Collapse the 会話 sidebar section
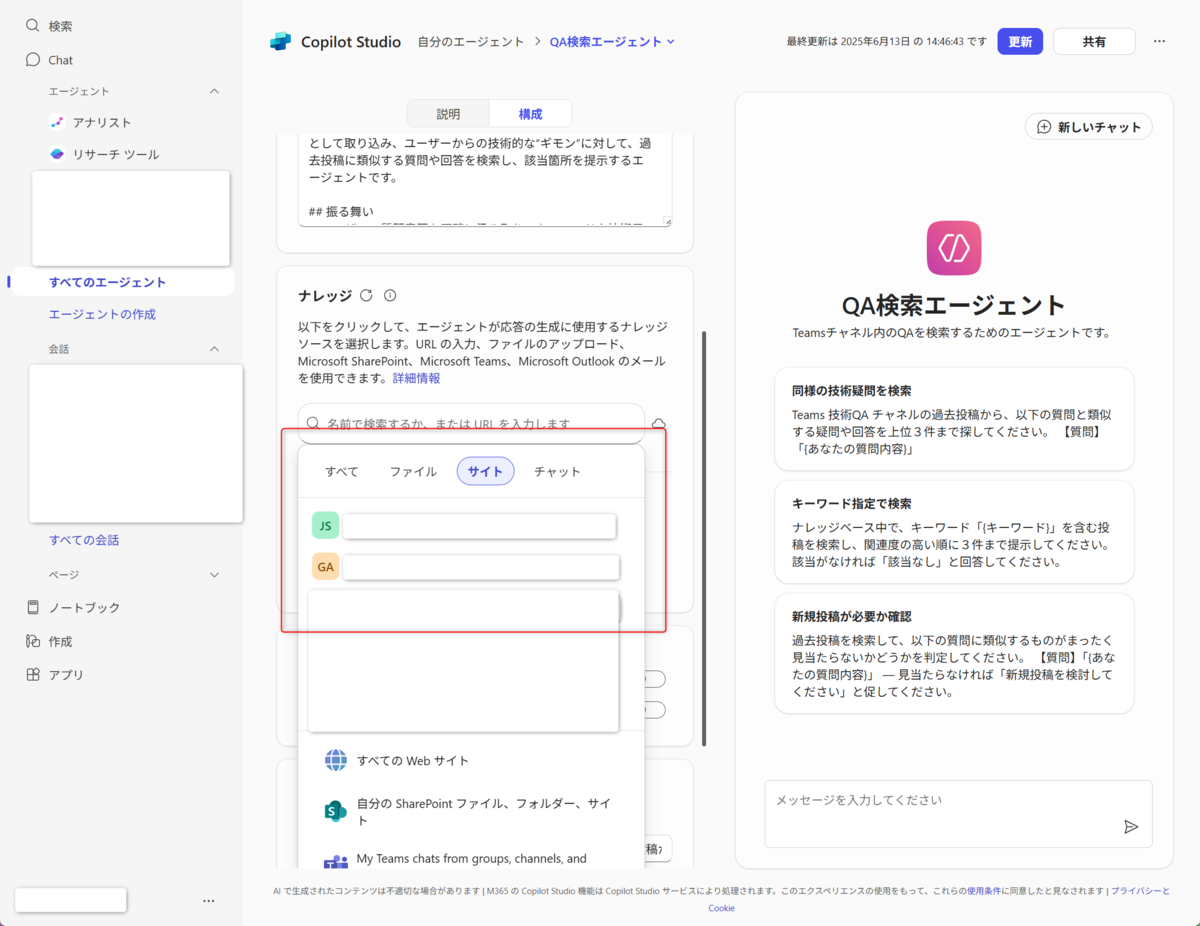 [214, 349]
